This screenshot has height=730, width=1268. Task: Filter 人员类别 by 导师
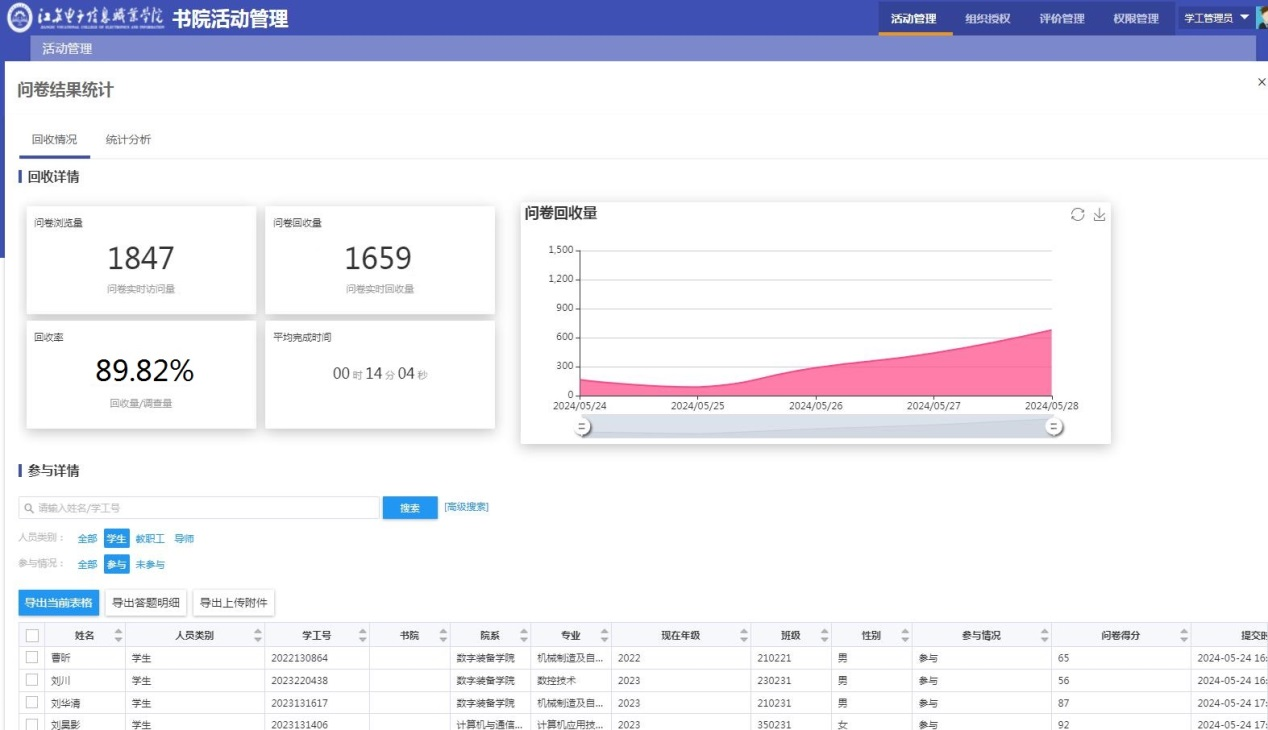click(184, 539)
